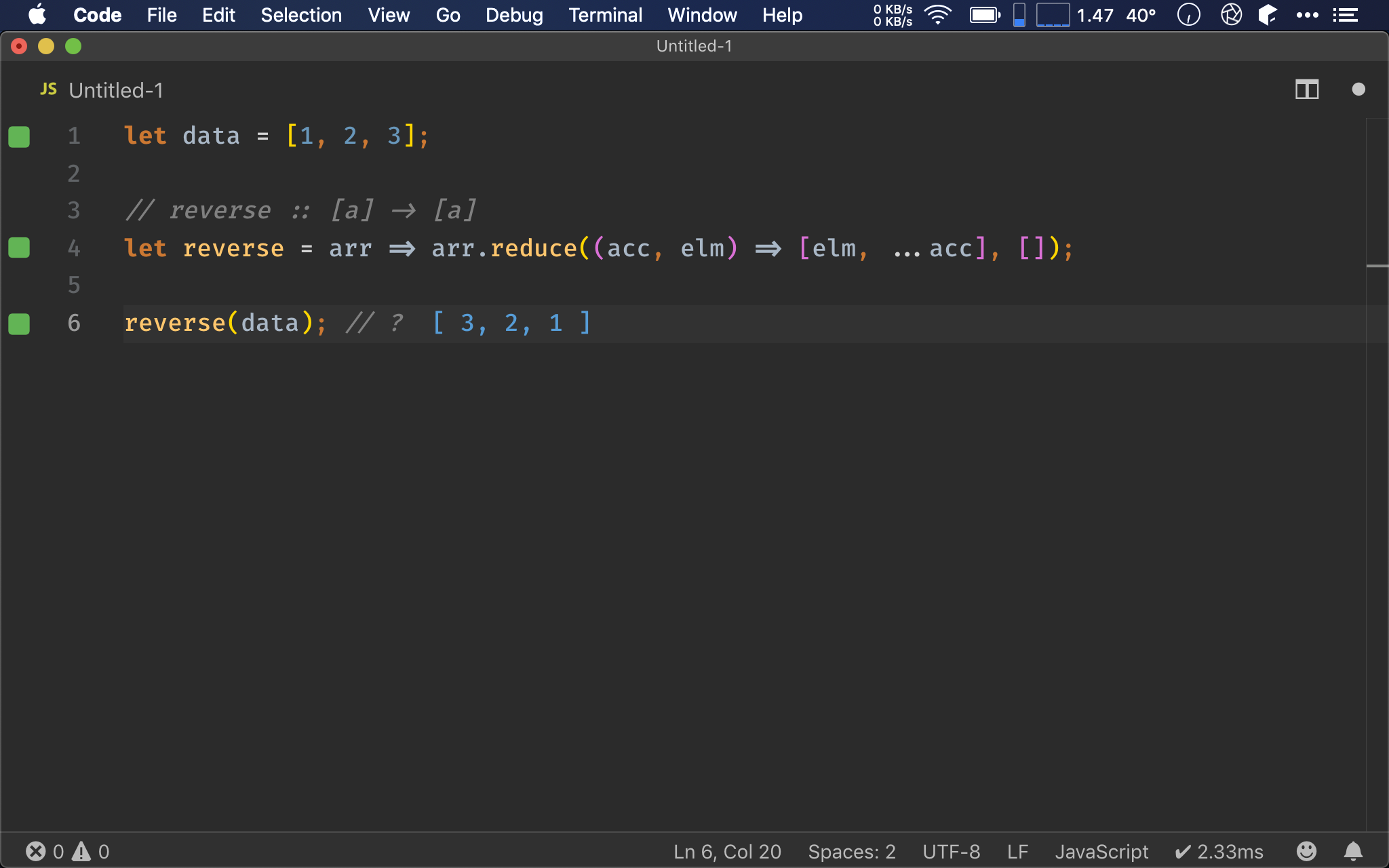
Task: Click the reverse type signature comment
Action: [300, 211]
